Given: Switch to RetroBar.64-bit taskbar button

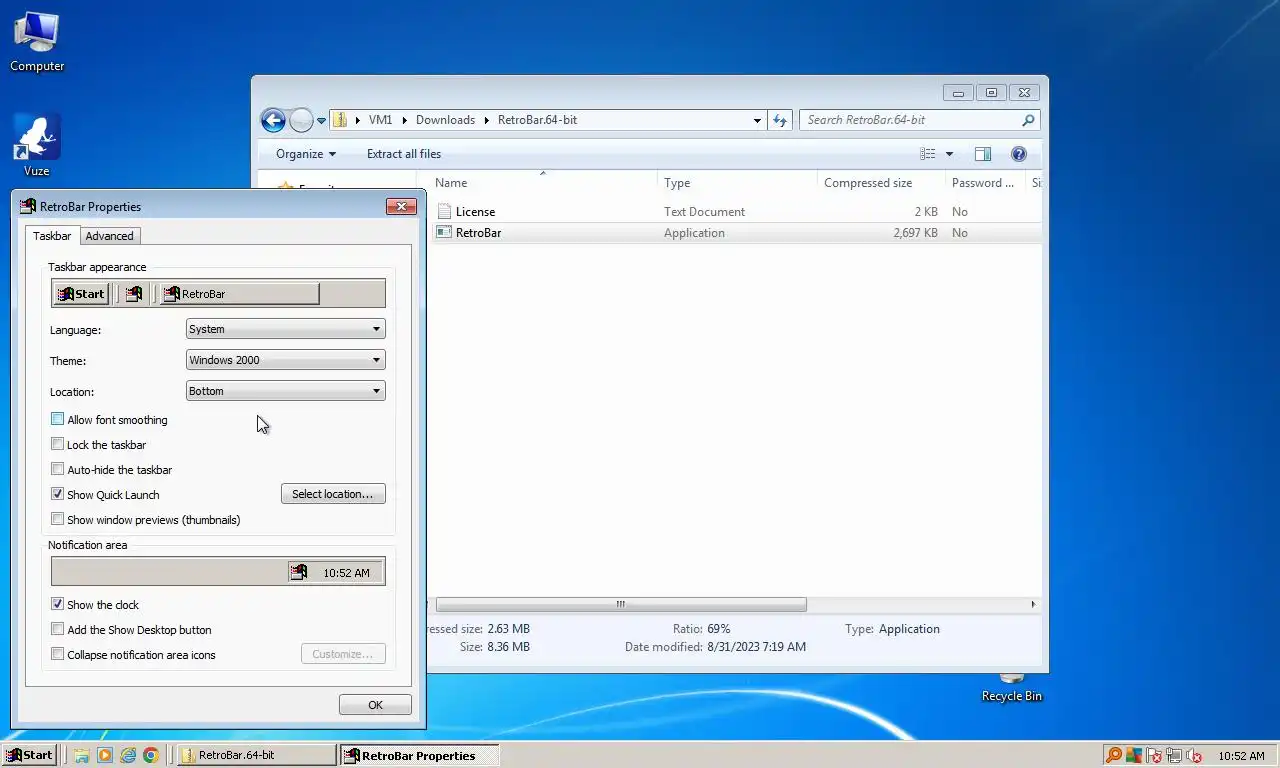Looking at the screenshot, I should coord(257,756).
